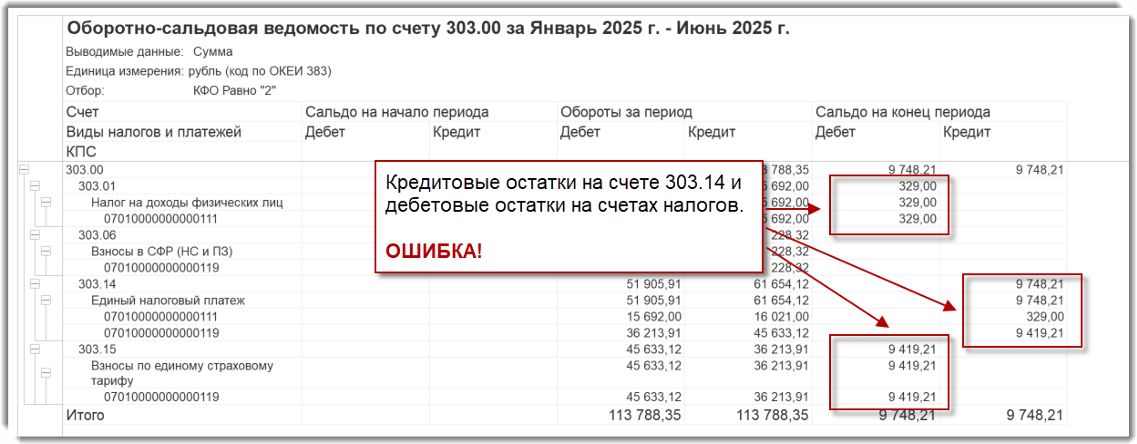The image size is (1137, 444).
Task: Click the Обороты за период header
Action: pos(626,112)
